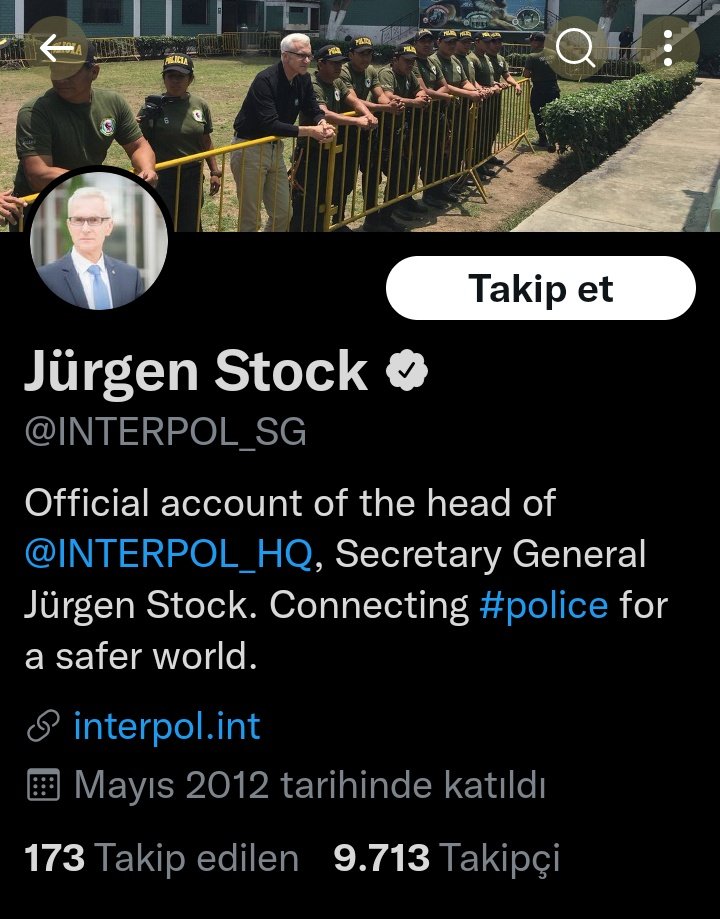
Task: Open the three-dot more options menu
Action: tap(668, 48)
